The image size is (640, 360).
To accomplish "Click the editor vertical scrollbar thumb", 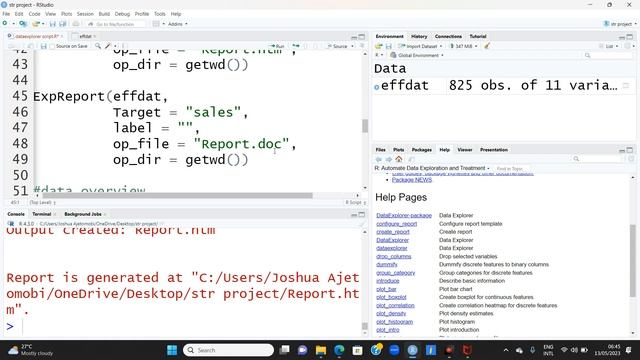I will tap(365, 126).
